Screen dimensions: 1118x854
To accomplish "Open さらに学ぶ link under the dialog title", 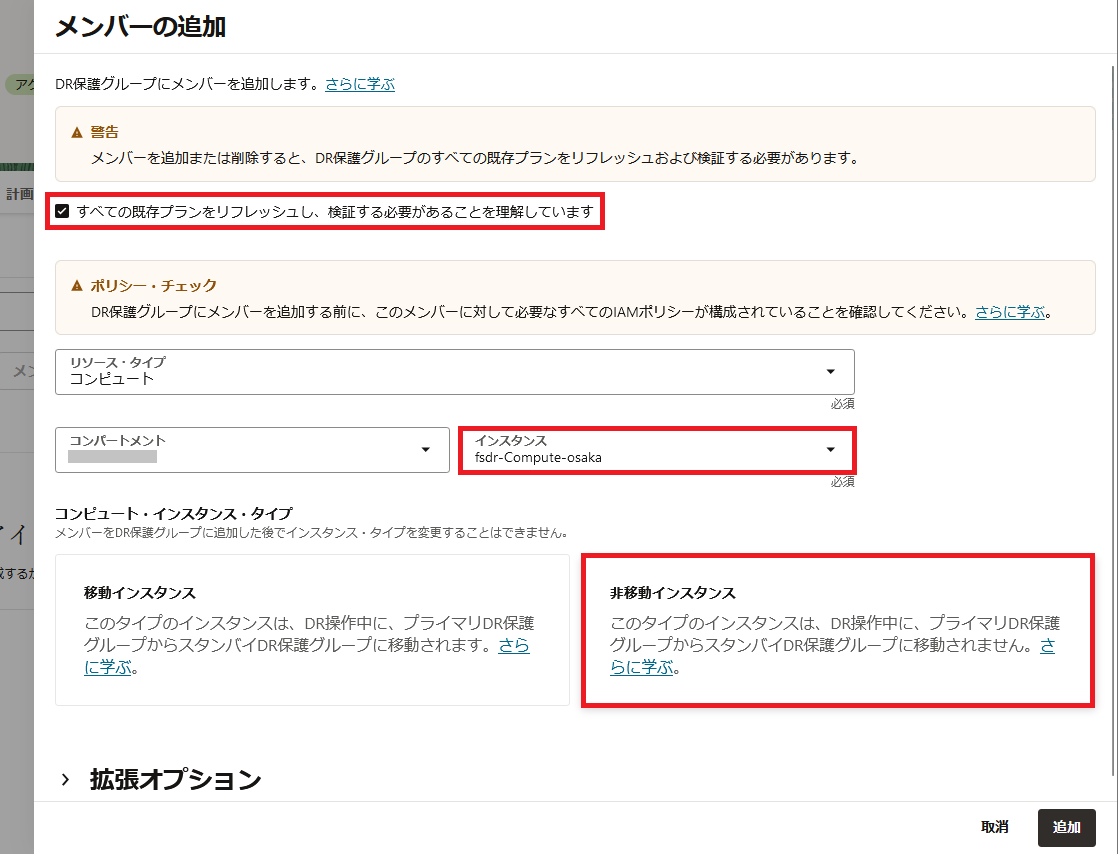I will tap(360, 84).
